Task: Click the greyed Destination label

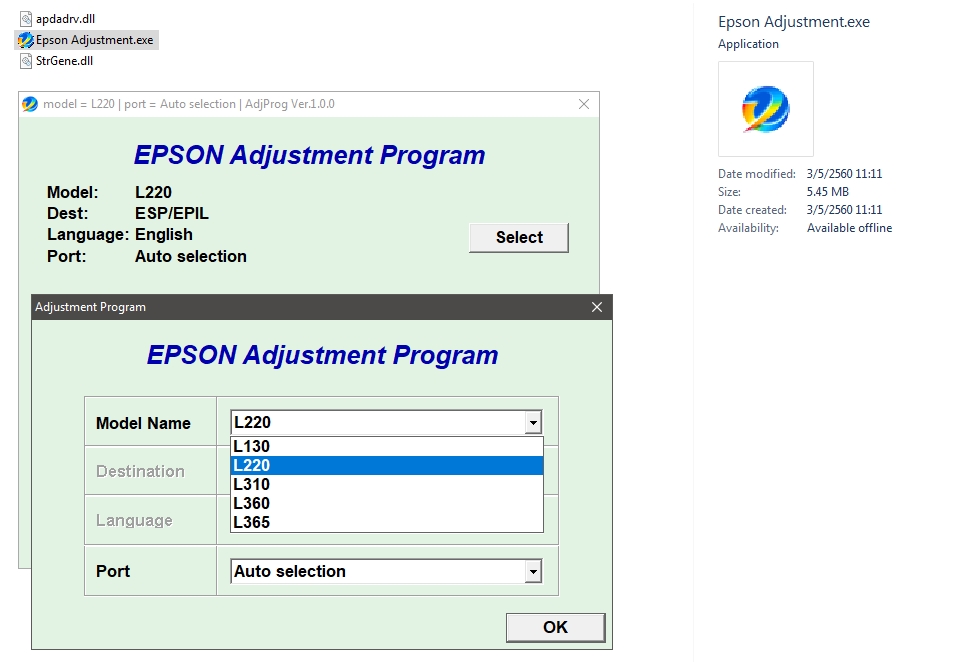Action: (140, 471)
